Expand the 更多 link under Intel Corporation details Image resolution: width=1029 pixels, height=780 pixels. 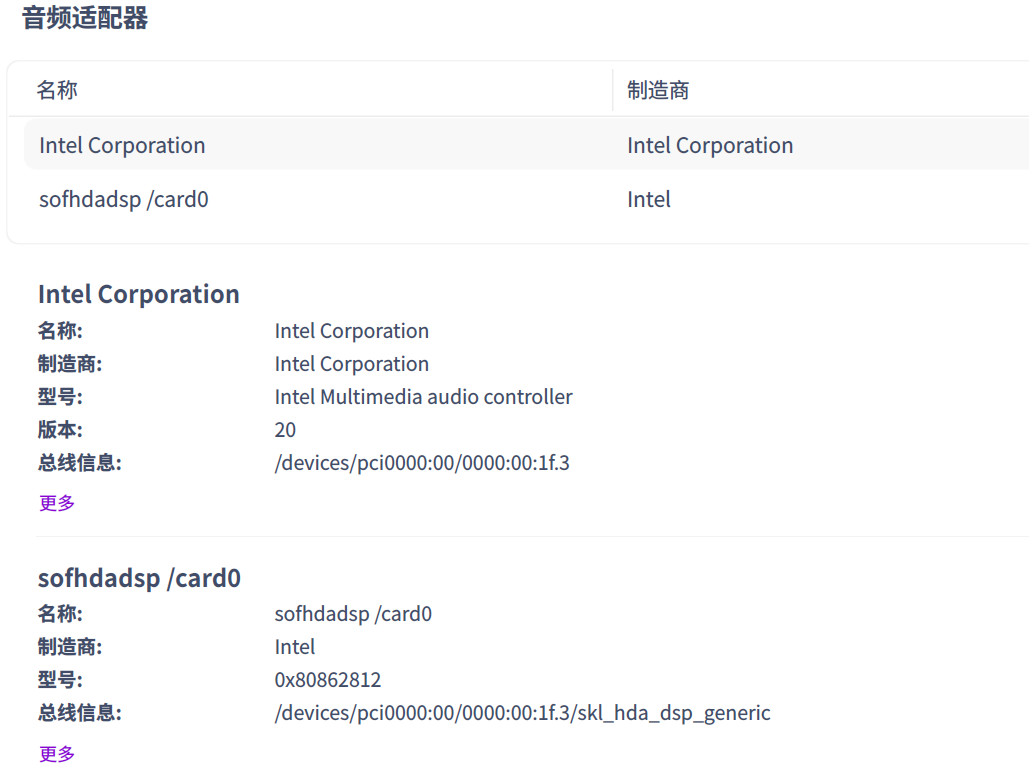(57, 503)
